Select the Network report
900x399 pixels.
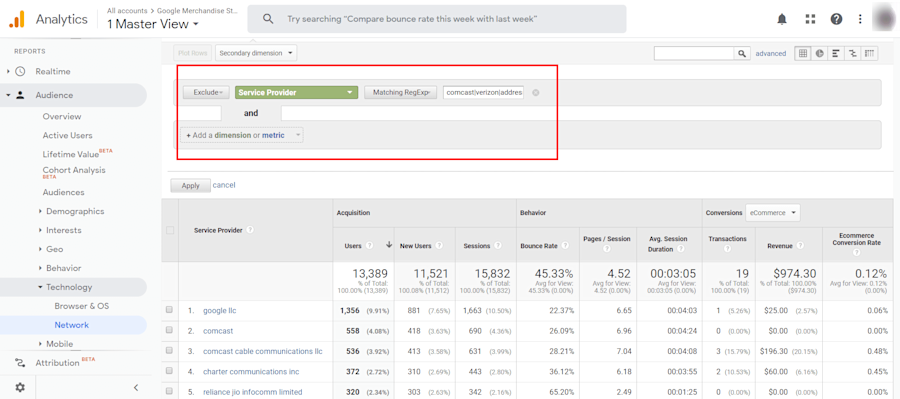(72, 325)
